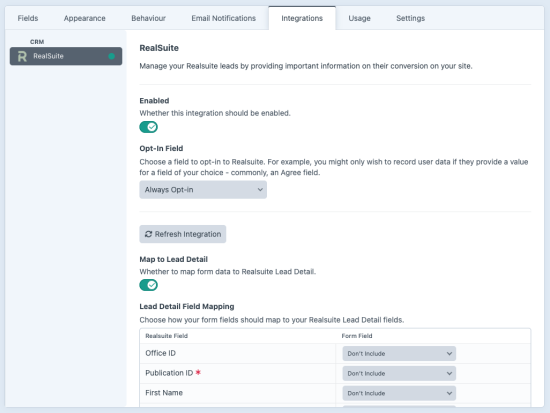
Task: Open the Email Notifications tab
Action: pos(223,18)
